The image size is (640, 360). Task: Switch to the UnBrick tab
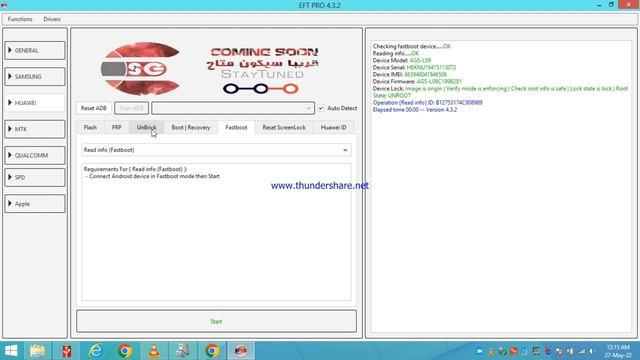click(146, 127)
